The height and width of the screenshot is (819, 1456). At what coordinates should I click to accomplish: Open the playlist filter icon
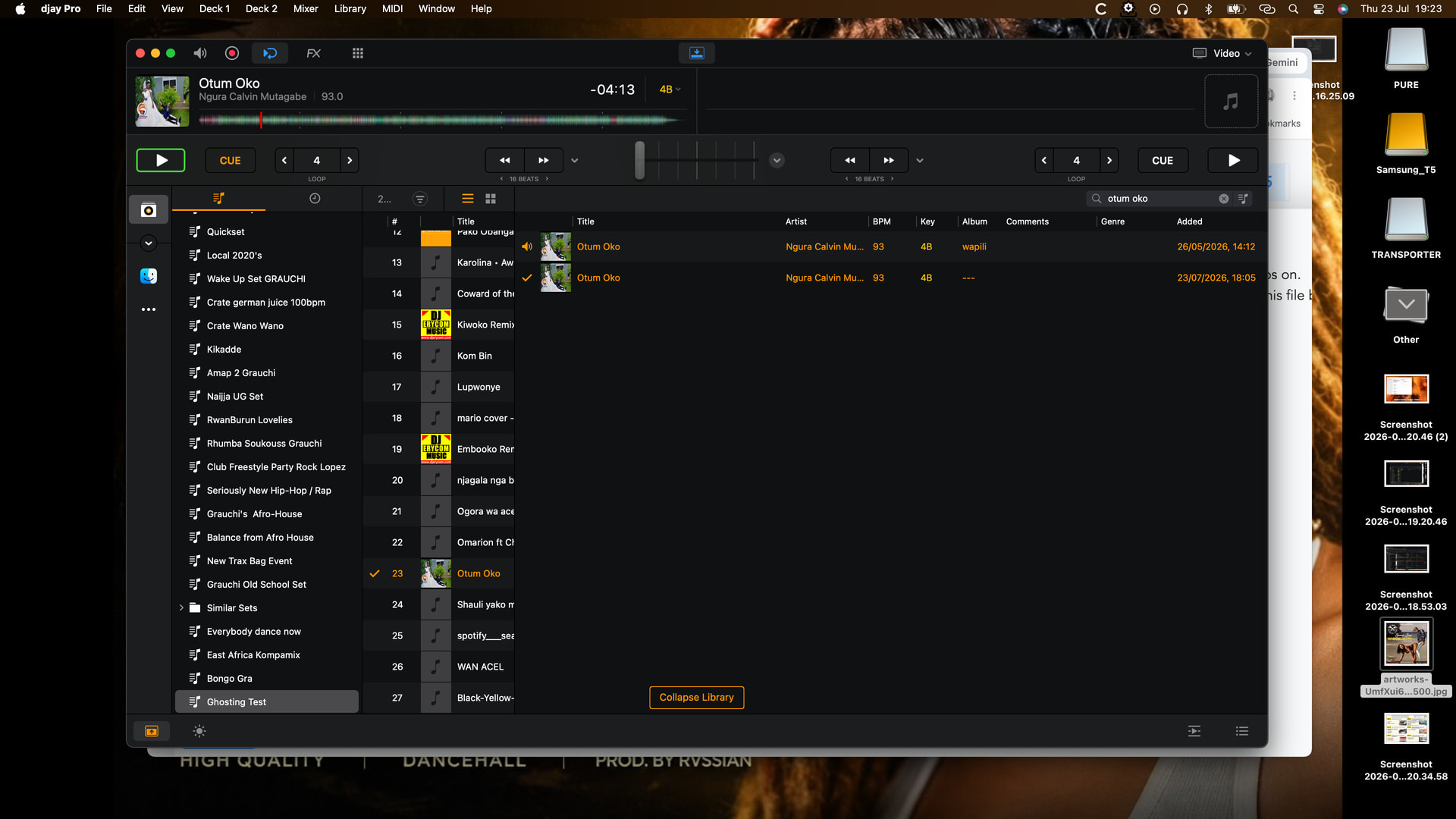pos(420,199)
